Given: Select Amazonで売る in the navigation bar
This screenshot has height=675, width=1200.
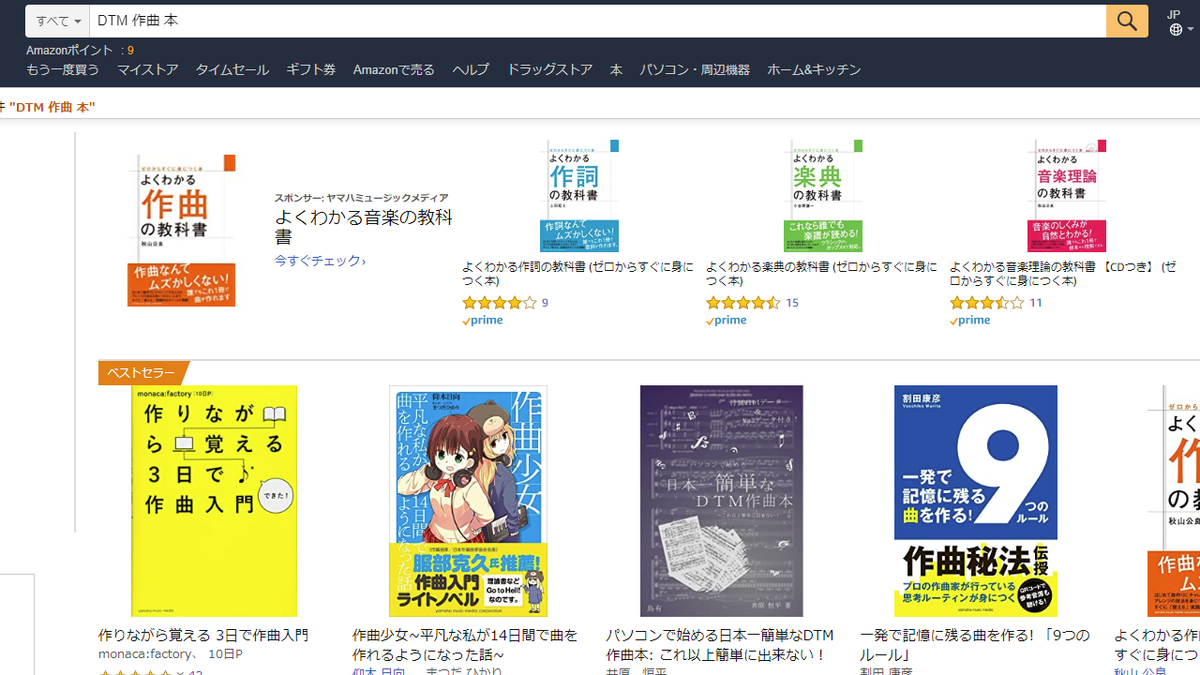Looking at the screenshot, I should (394, 70).
